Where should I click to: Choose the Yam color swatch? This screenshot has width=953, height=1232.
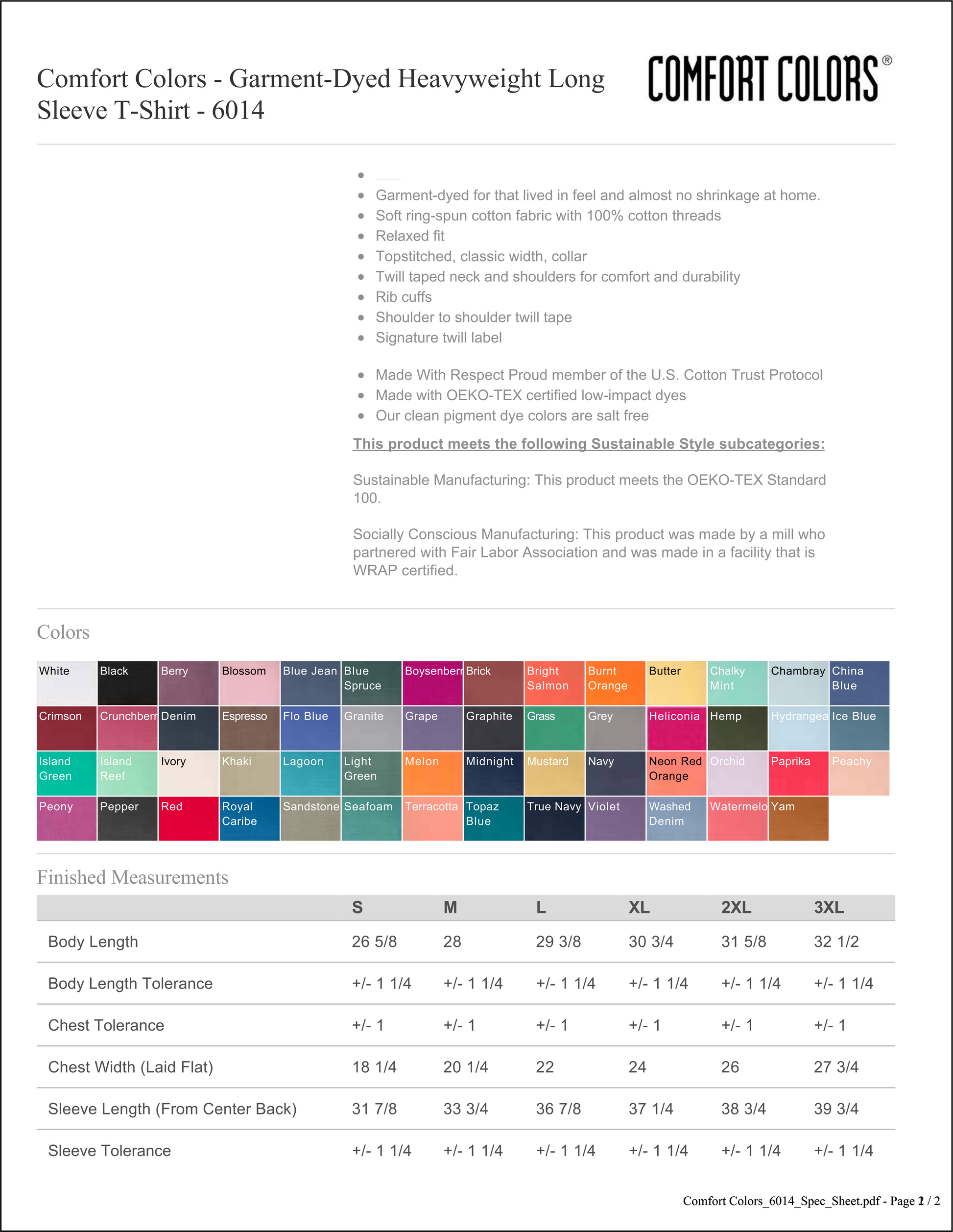pyautogui.click(x=798, y=819)
